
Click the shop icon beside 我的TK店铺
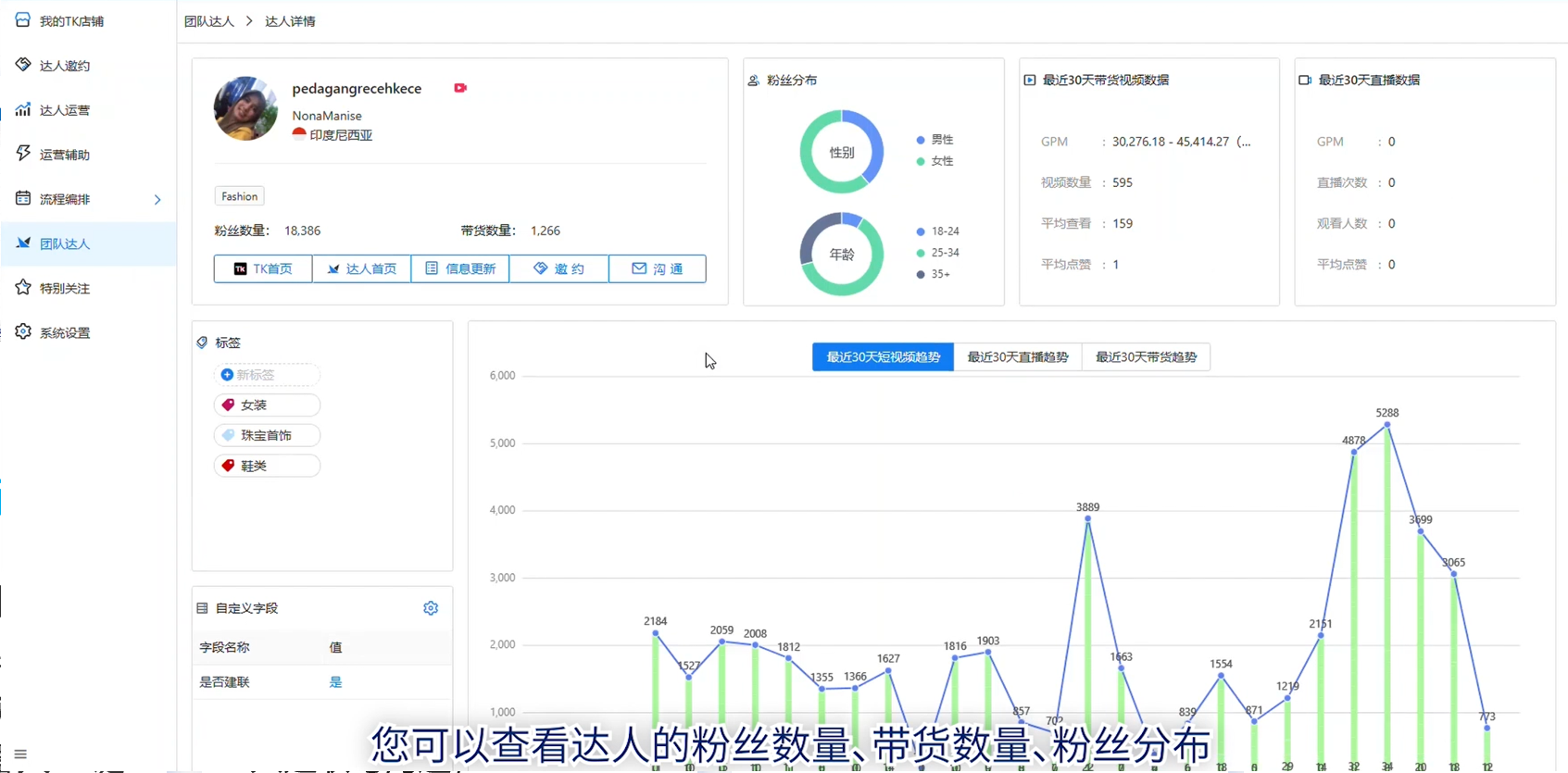pos(23,19)
